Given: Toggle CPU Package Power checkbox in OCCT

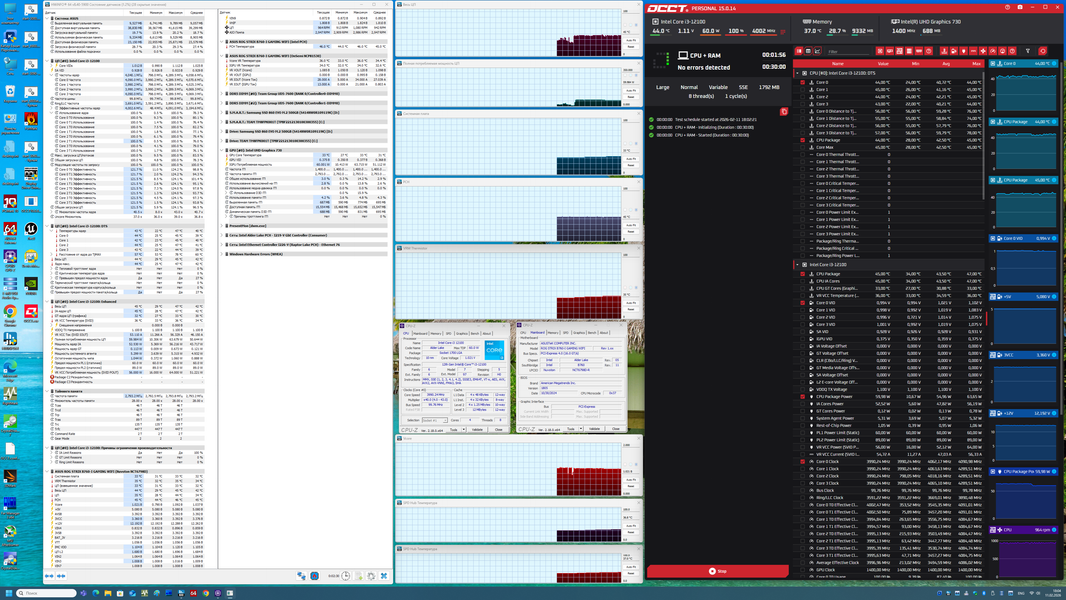Looking at the screenshot, I should (x=803, y=396).
